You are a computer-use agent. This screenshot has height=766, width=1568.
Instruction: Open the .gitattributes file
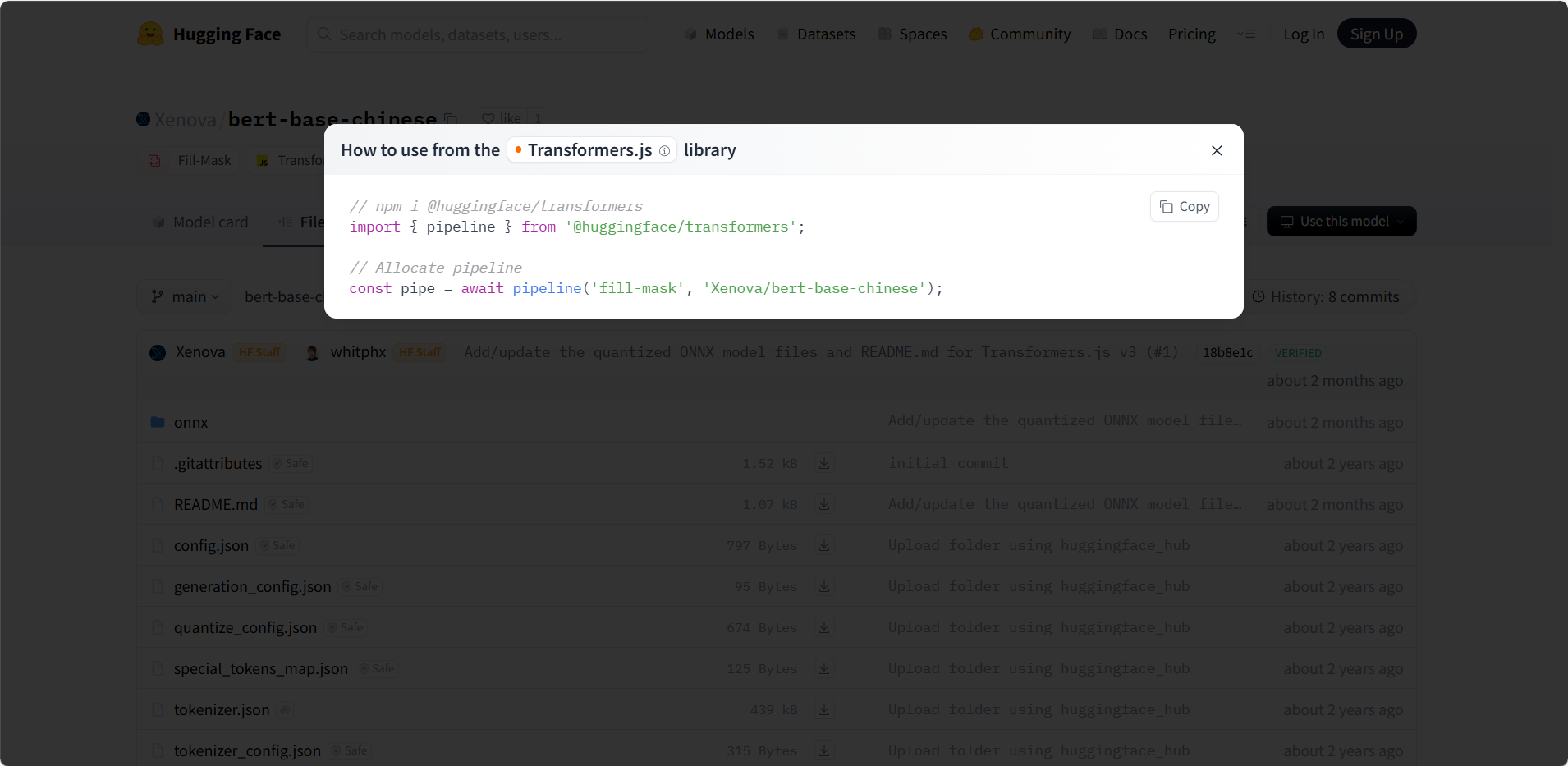pos(218,464)
